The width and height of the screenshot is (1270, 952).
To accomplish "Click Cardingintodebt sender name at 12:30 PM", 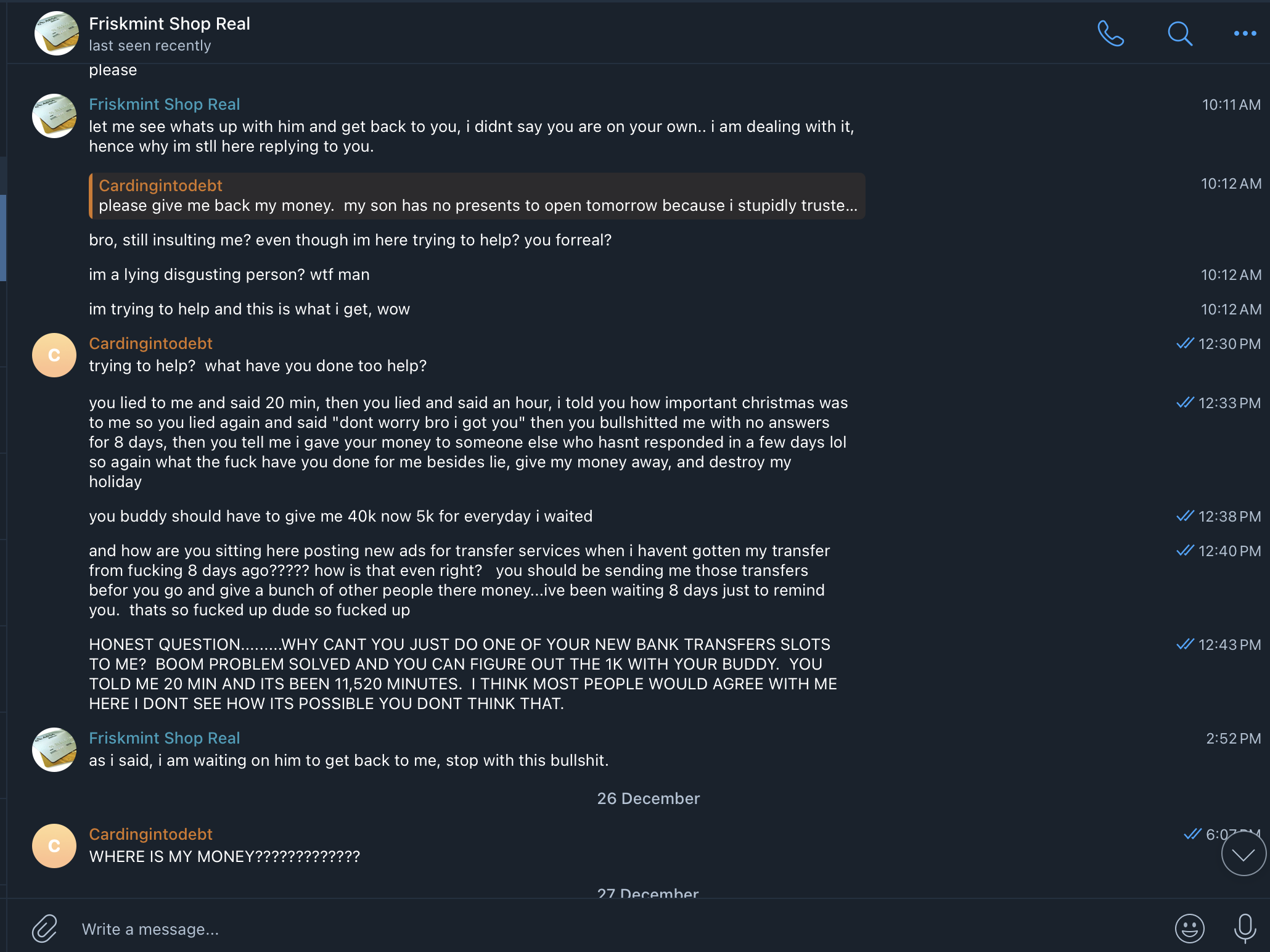I will pyautogui.click(x=150, y=343).
